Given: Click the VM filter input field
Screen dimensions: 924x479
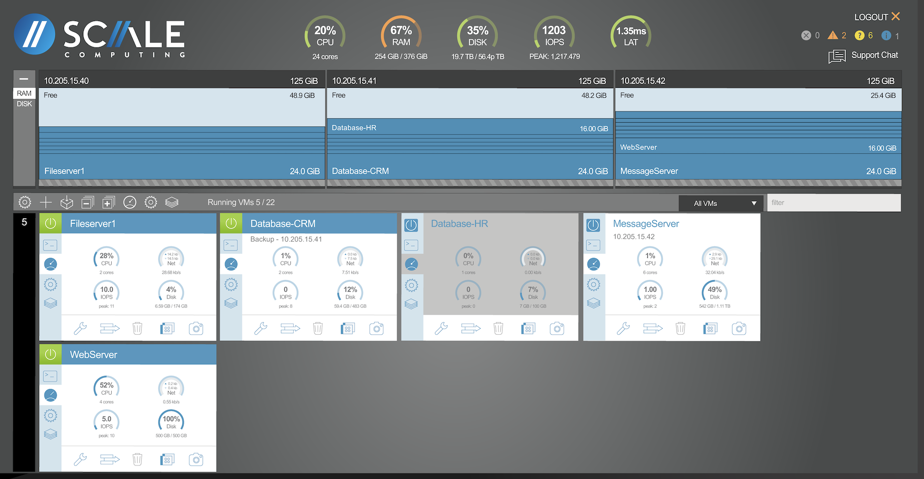Looking at the screenshot, I should click(x=833, y=203).
